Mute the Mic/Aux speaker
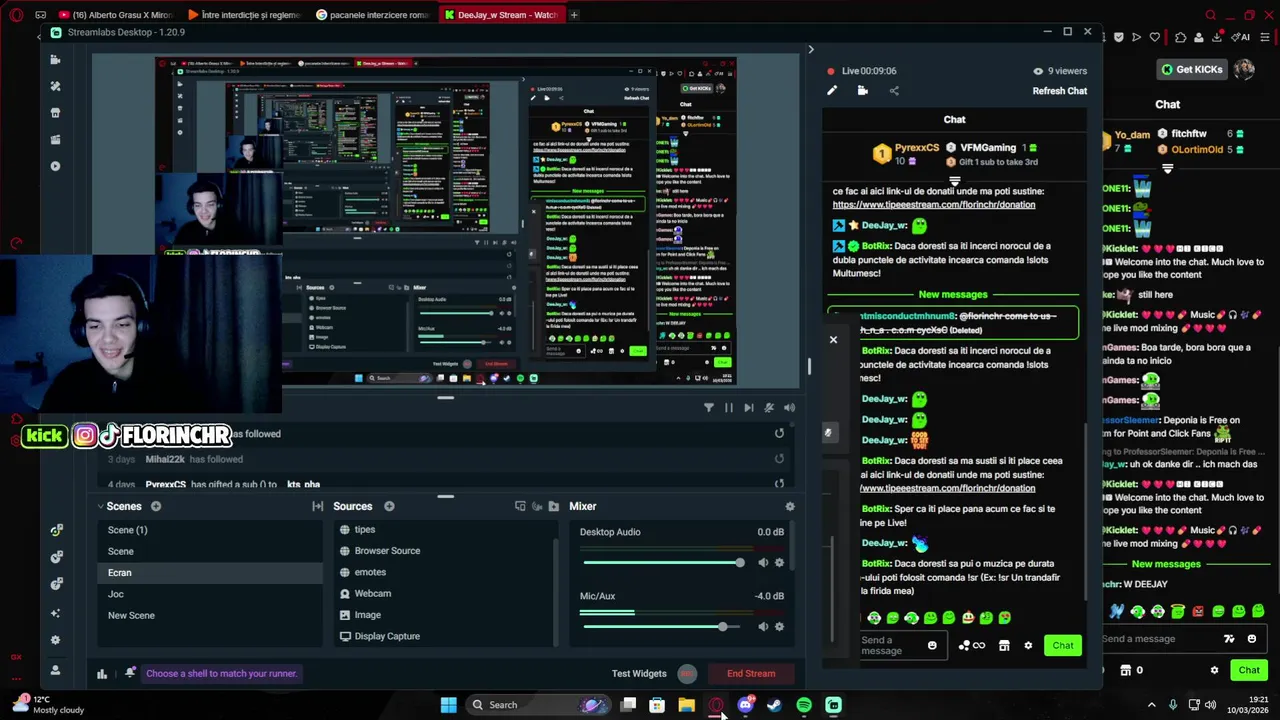 tap(763, 627)
